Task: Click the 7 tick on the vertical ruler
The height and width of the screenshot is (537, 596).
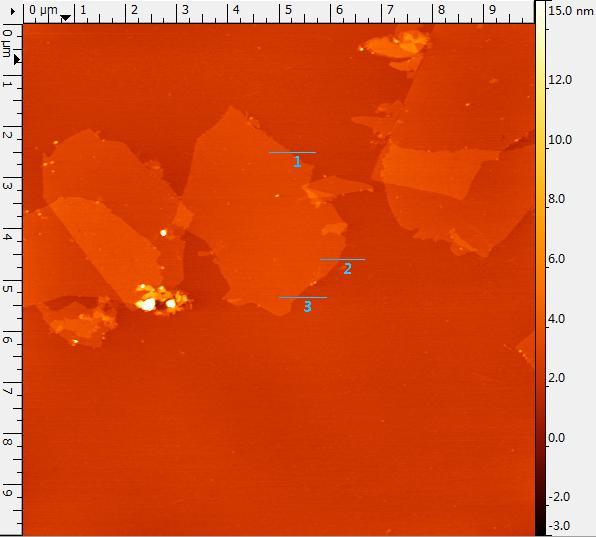Action: click(8, 391)
